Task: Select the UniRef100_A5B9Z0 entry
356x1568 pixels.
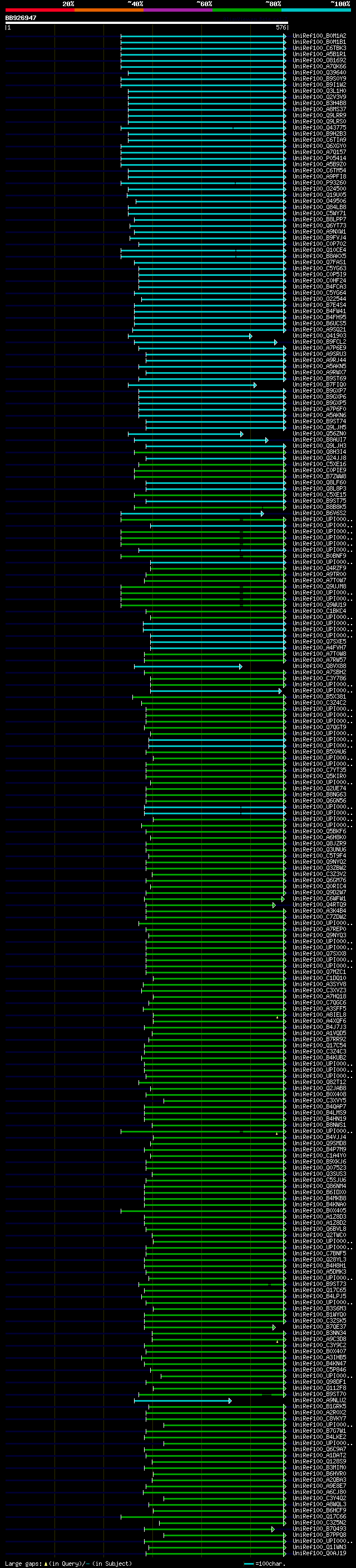Action: (319, 164)
